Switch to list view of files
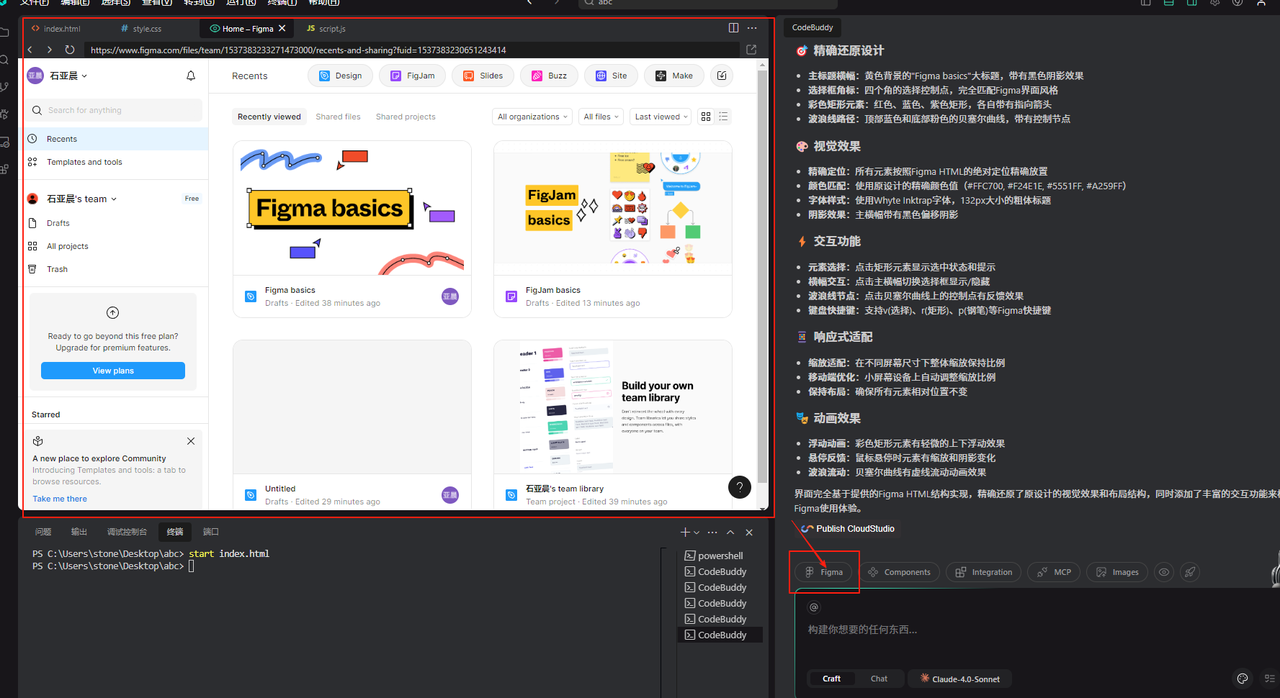Screen dimensions: 1280x698 coord(724,117)
